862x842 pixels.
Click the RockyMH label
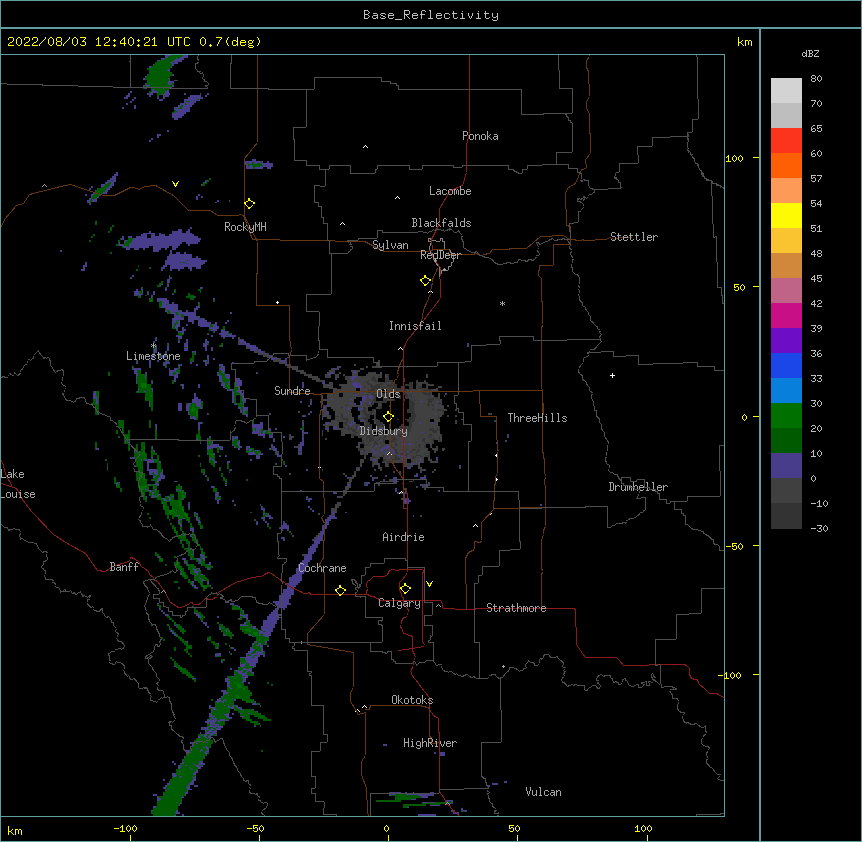point(245,227)
